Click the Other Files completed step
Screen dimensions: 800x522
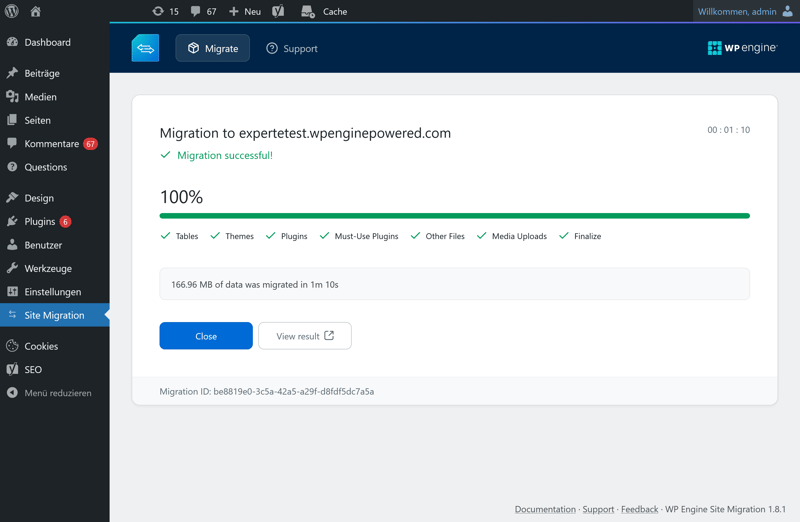(x=438, y=236)
